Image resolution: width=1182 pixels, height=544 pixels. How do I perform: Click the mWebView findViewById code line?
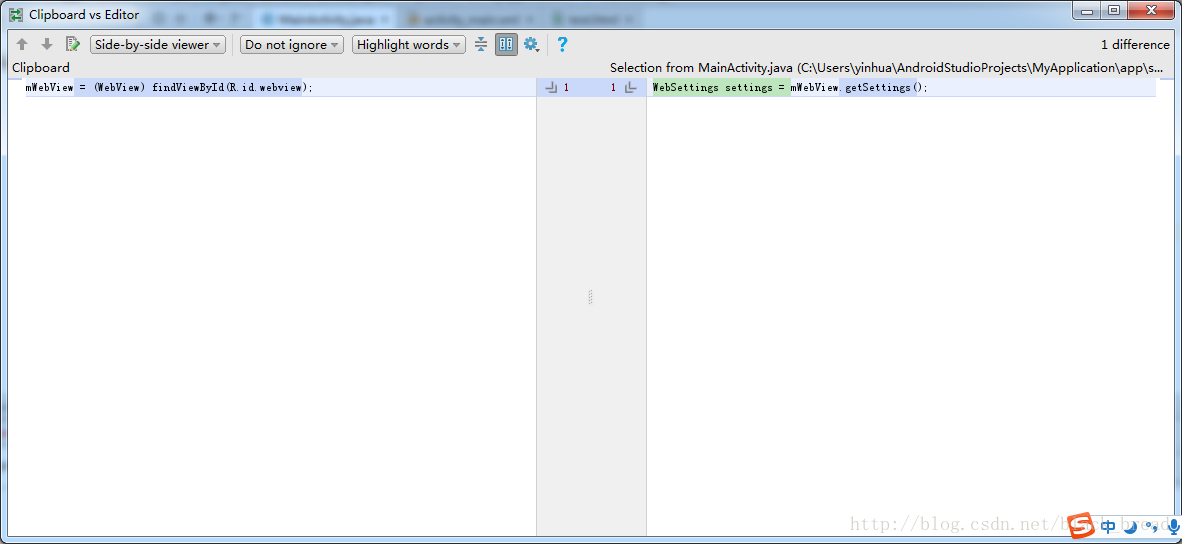pos(169,87)
